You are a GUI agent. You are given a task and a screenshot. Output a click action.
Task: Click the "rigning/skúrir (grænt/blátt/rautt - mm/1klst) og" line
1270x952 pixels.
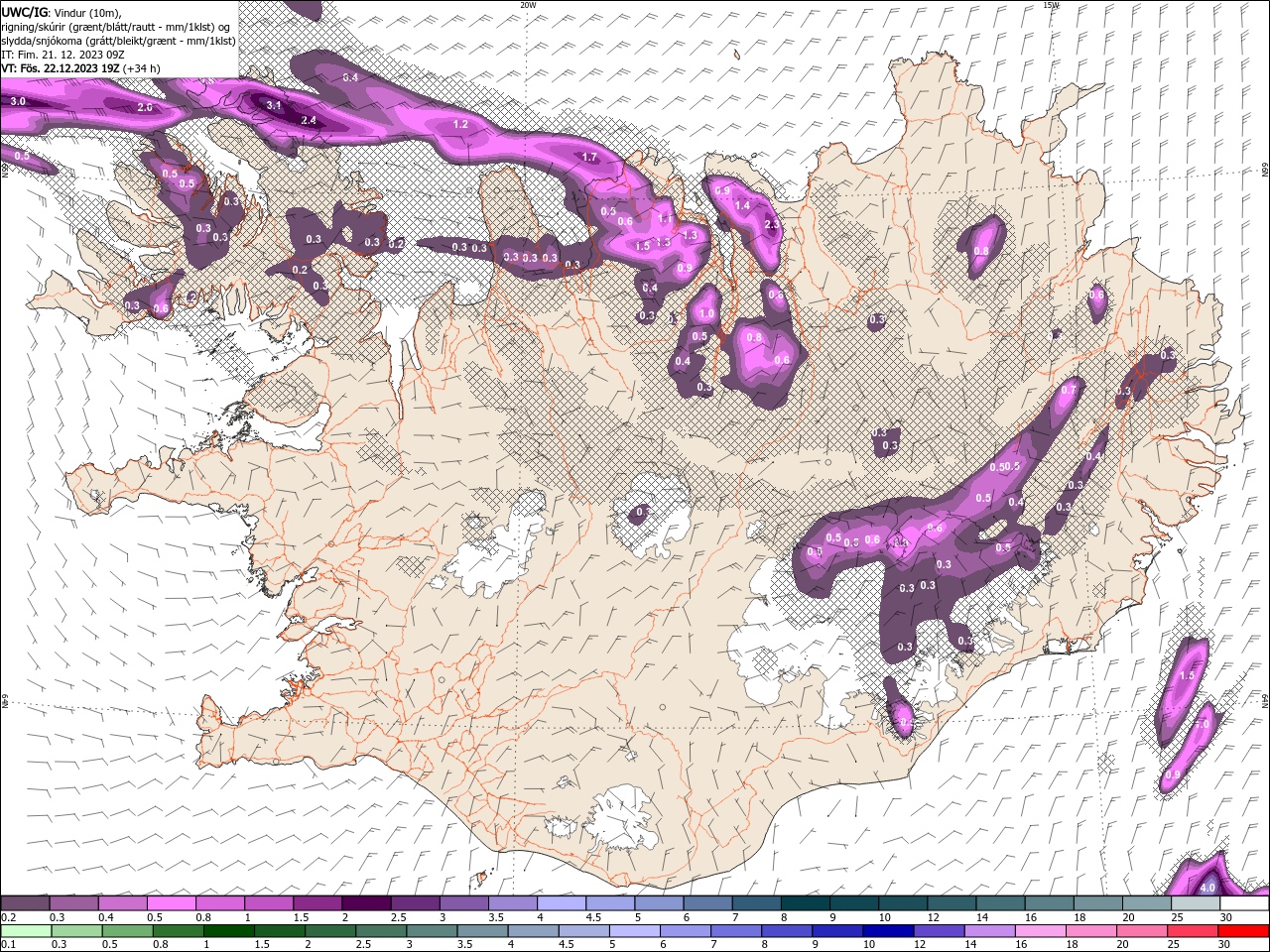coord(116,27)
